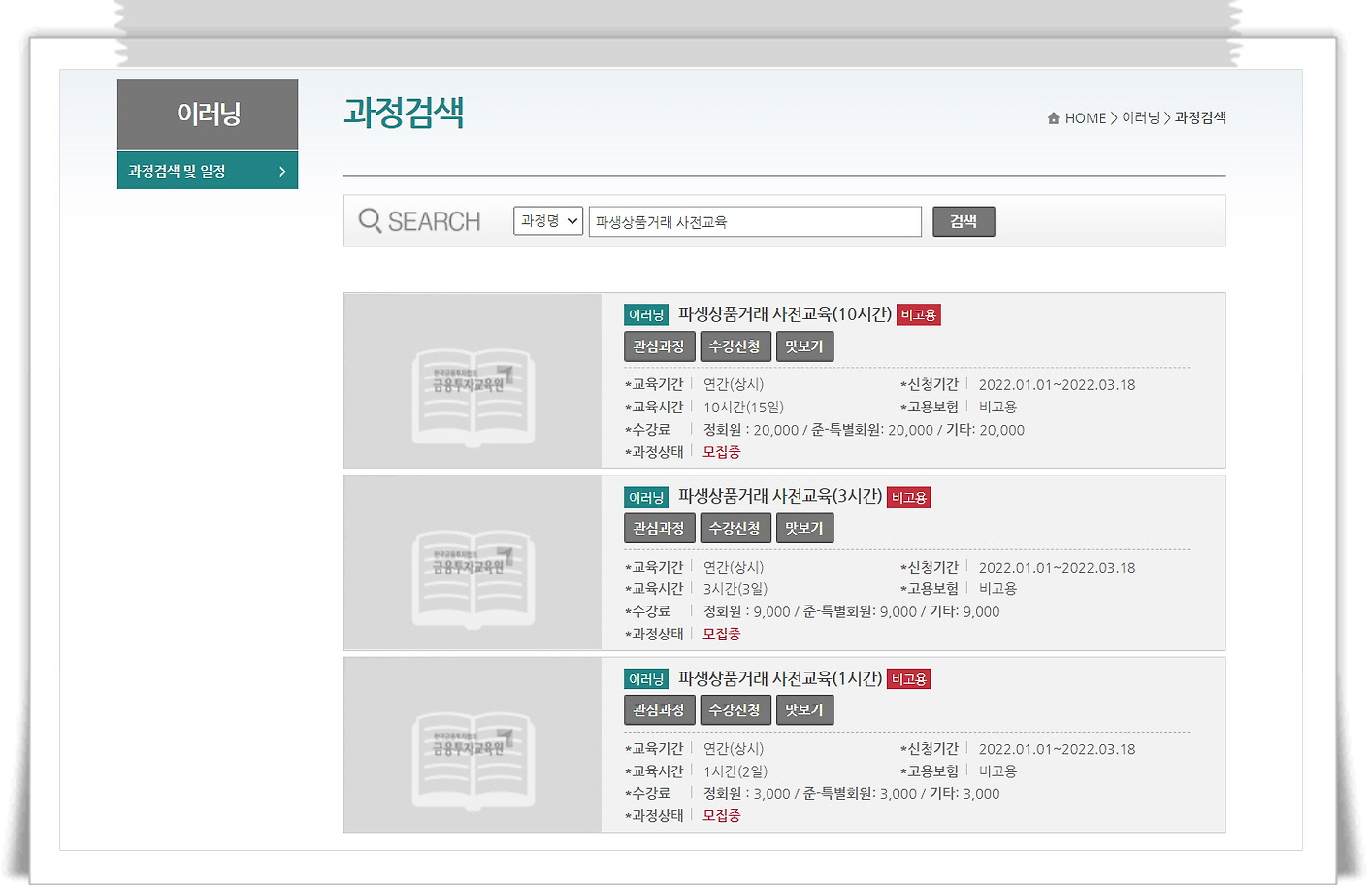Click the 이러닝 badge on 1시간 course
The height and width of the screenshot is (885, 1372).
coord(646,679)
